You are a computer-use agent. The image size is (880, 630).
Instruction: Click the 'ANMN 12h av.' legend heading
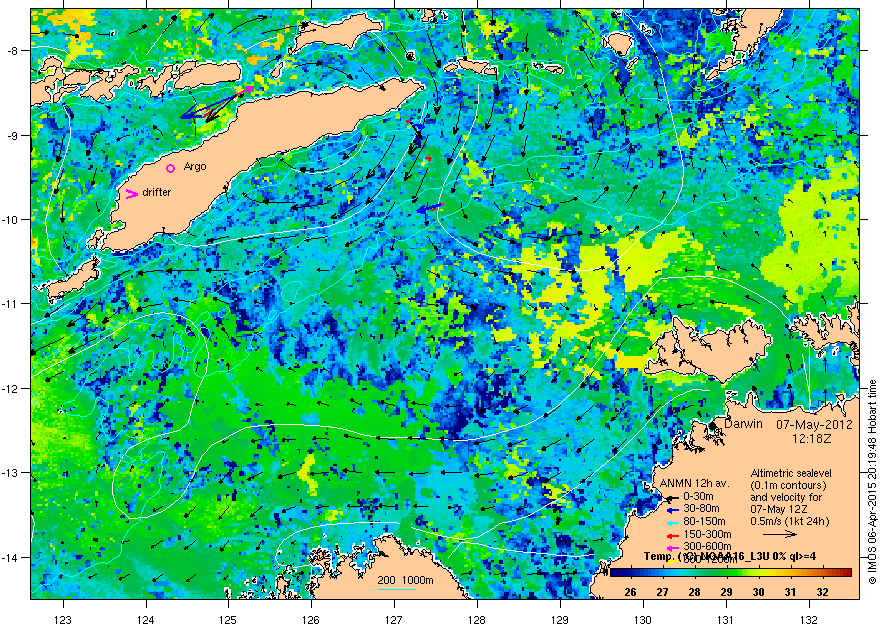click(695, 484)
